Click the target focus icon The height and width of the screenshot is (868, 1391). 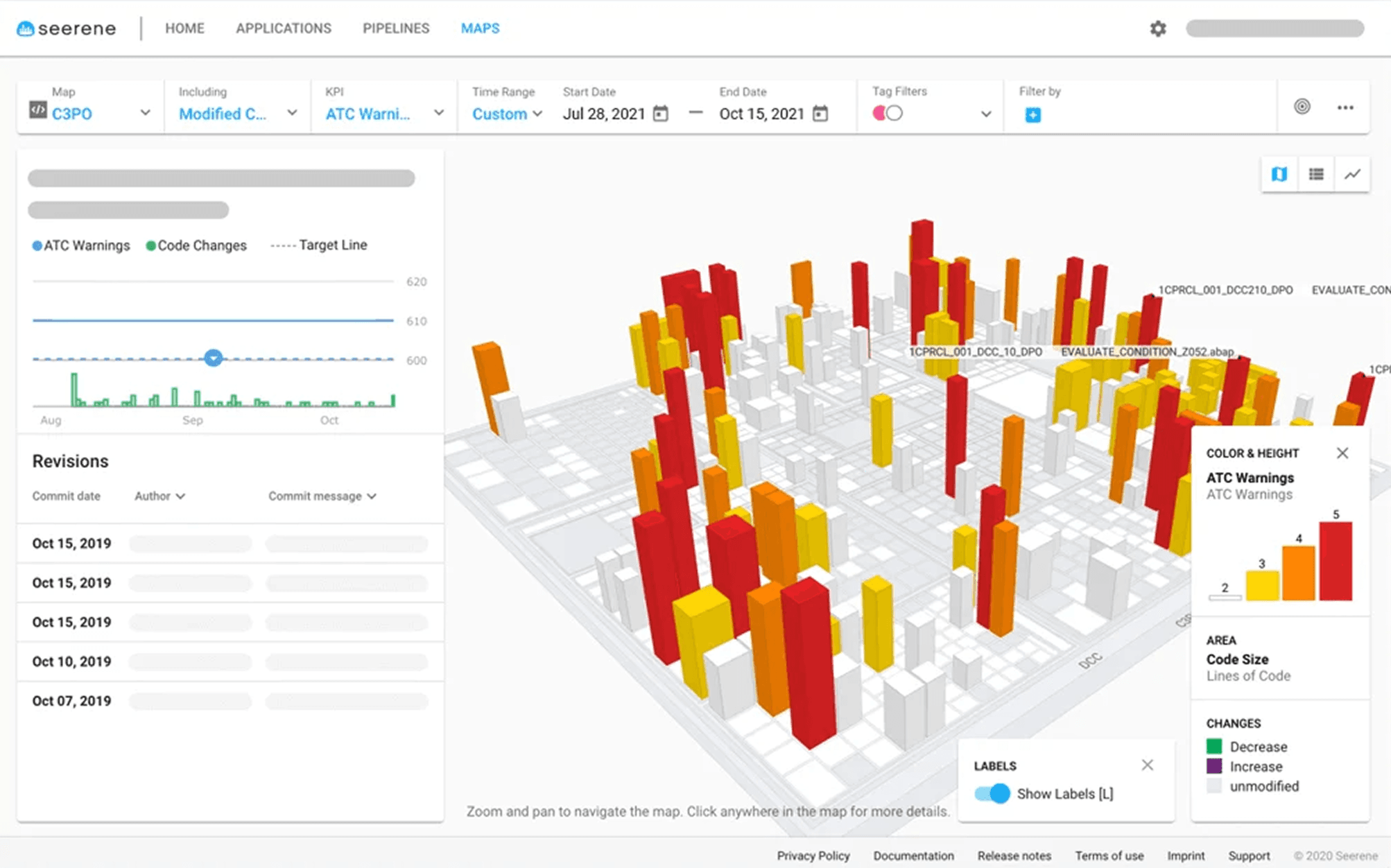point(1302,107)
